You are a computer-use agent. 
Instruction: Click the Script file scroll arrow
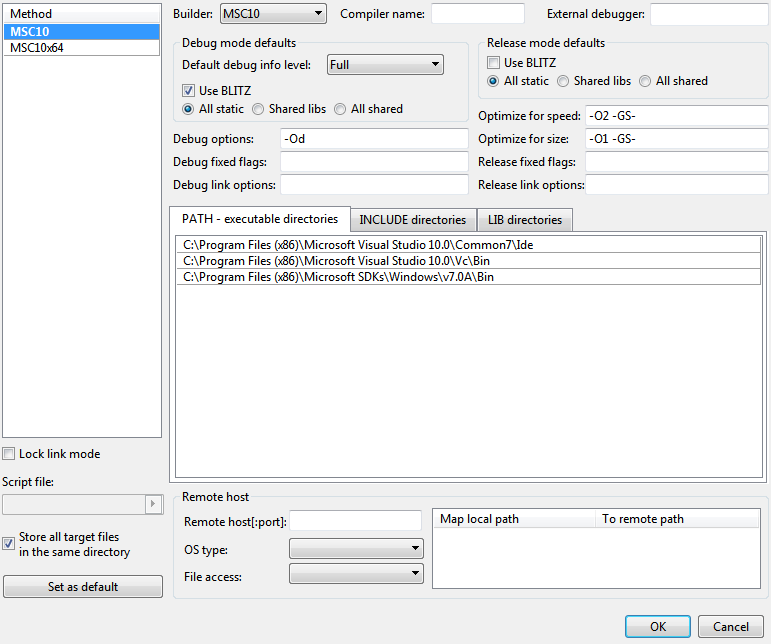153,504
